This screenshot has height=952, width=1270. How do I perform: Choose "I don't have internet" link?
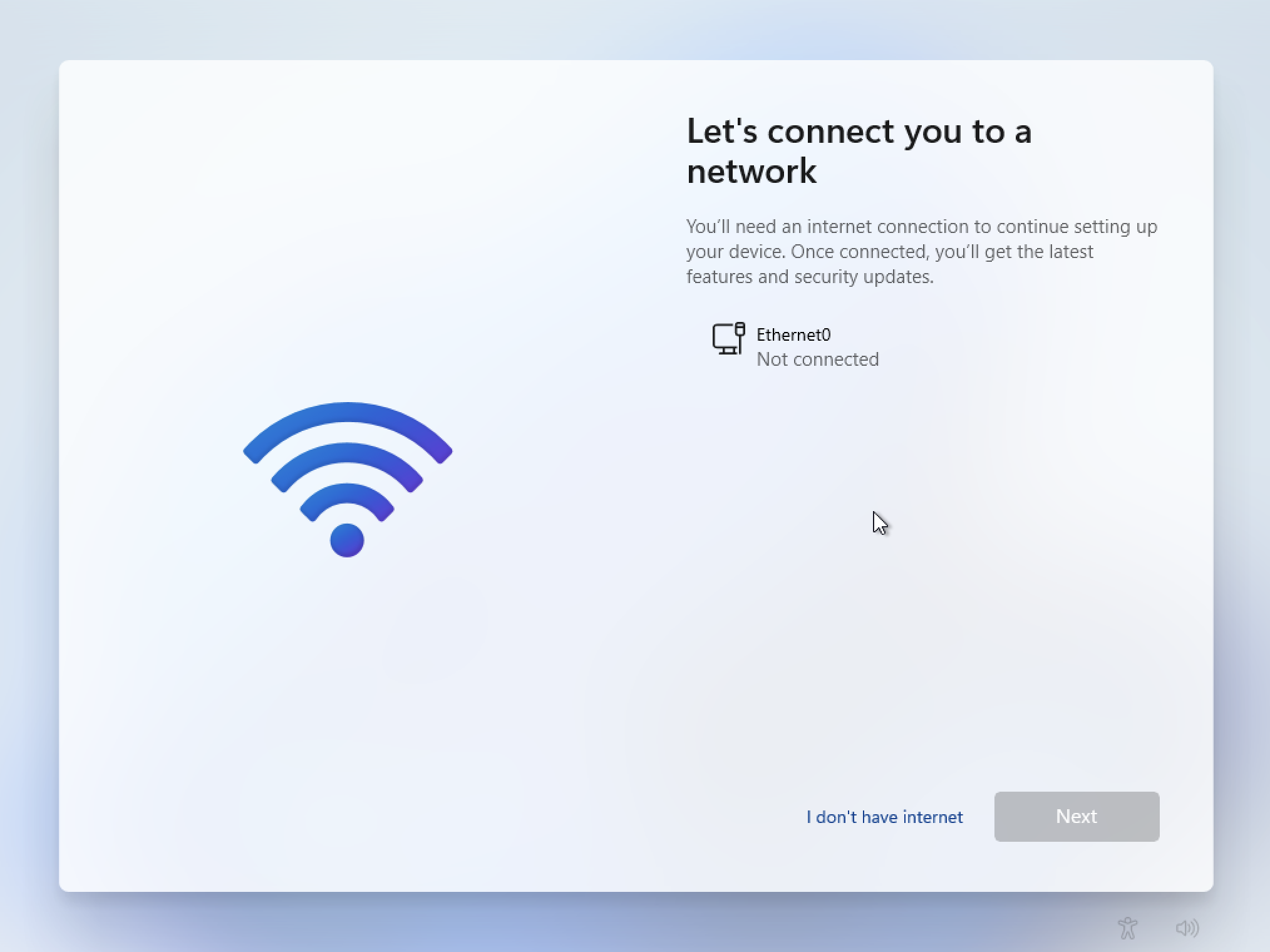click(884, 817)
